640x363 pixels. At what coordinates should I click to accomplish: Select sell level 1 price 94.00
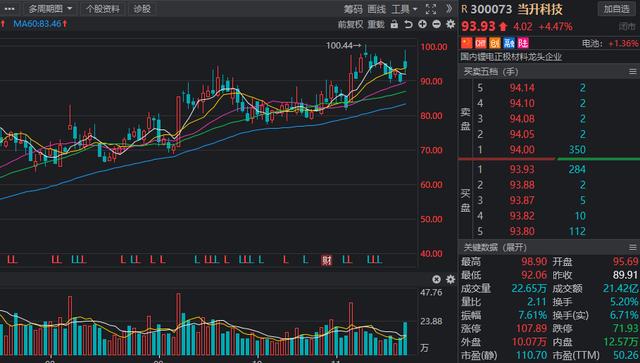[522, 150]
